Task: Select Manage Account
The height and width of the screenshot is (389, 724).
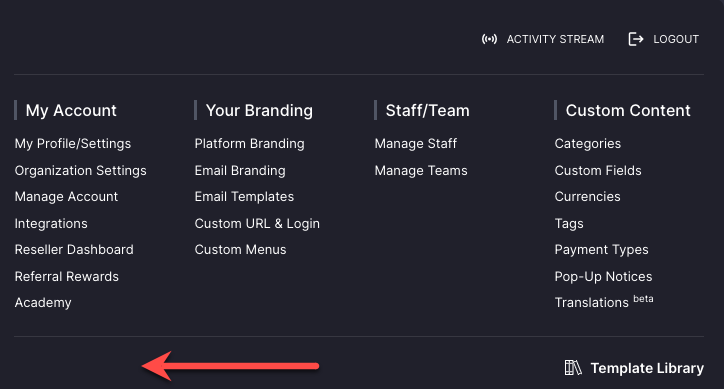Action: 66,197
